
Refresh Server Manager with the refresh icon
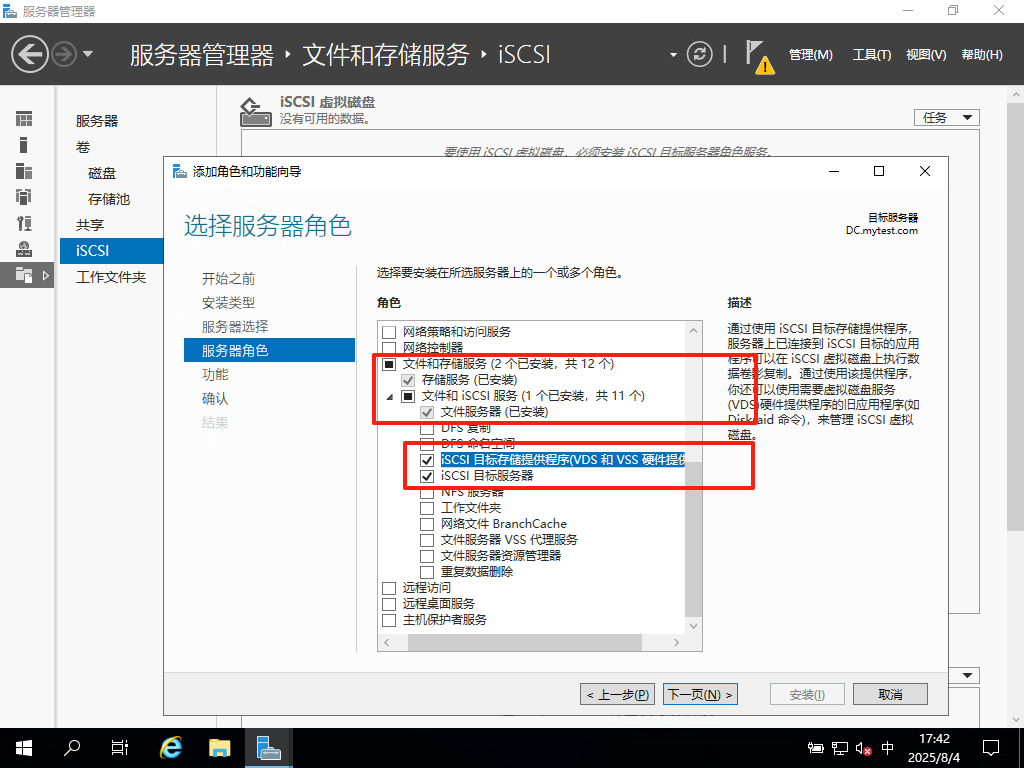[x=699, y=54]
